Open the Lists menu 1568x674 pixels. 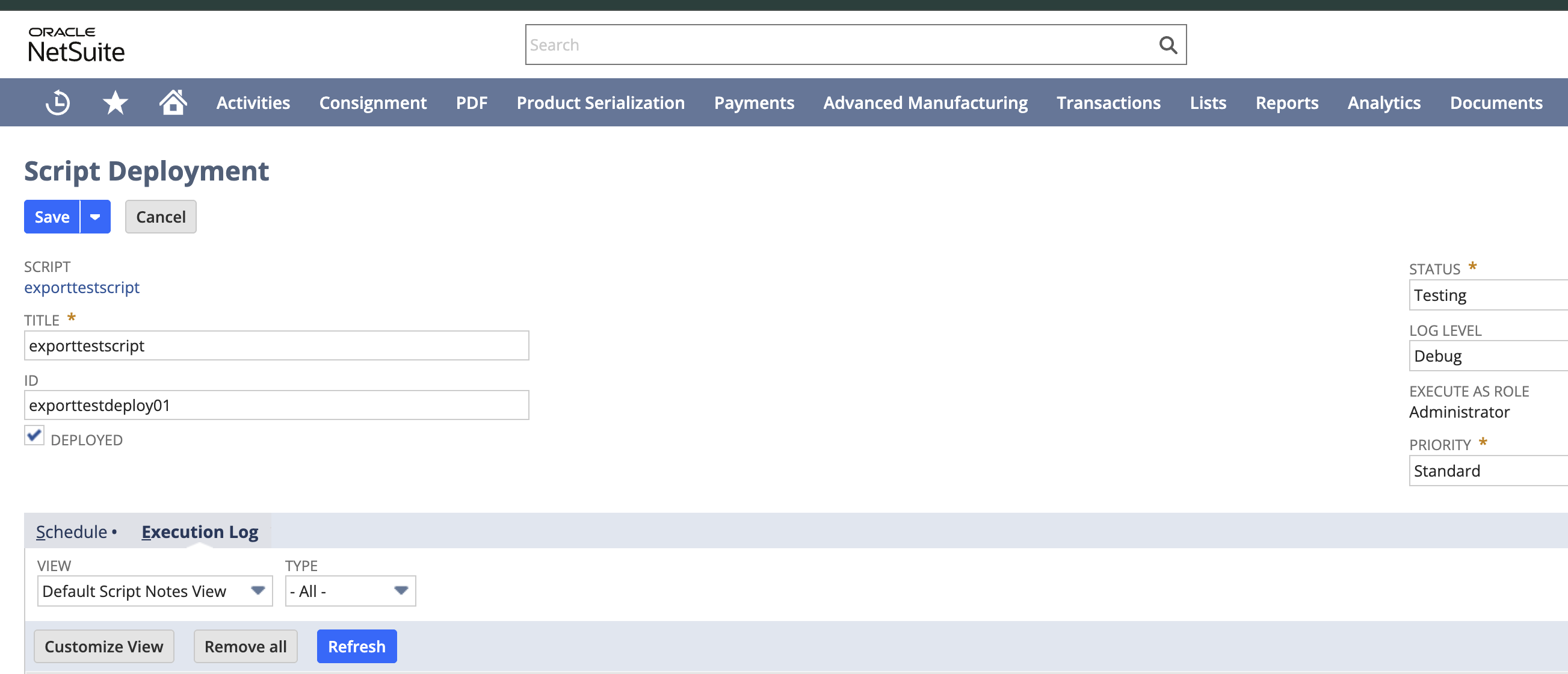1208,102
